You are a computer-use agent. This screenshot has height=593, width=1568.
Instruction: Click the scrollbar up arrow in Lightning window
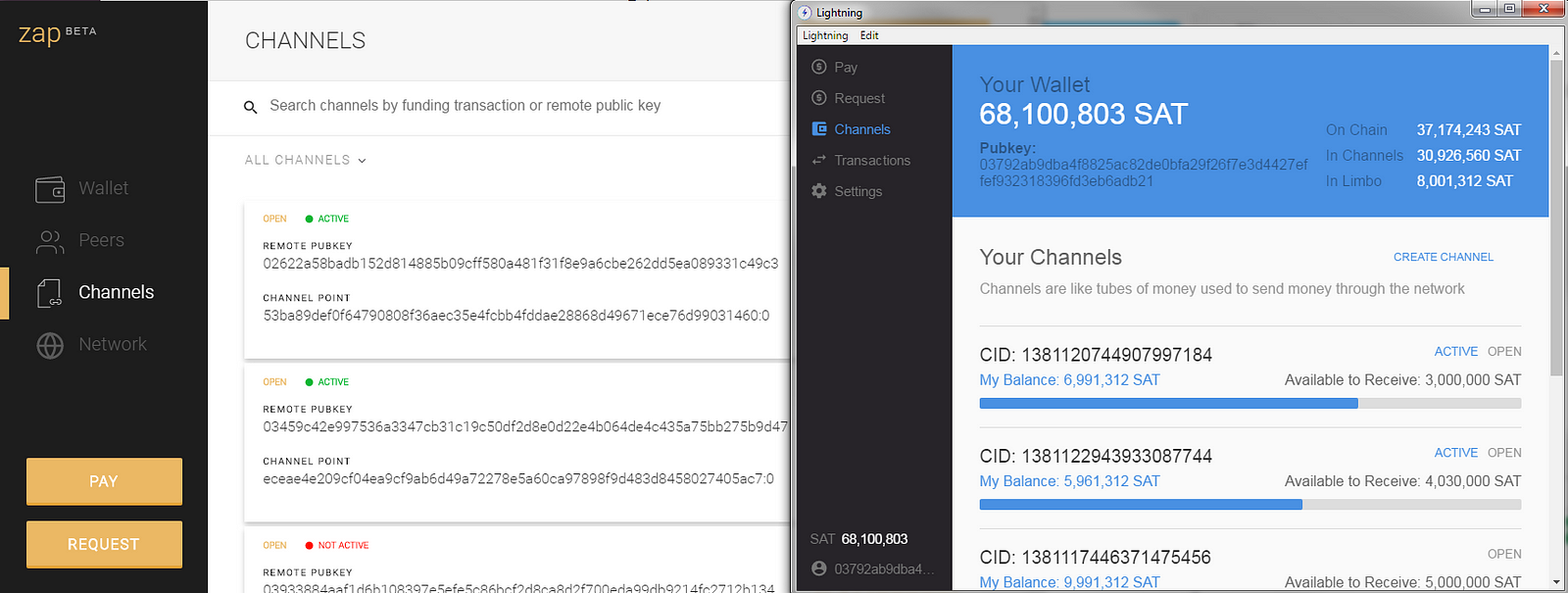1556,52
